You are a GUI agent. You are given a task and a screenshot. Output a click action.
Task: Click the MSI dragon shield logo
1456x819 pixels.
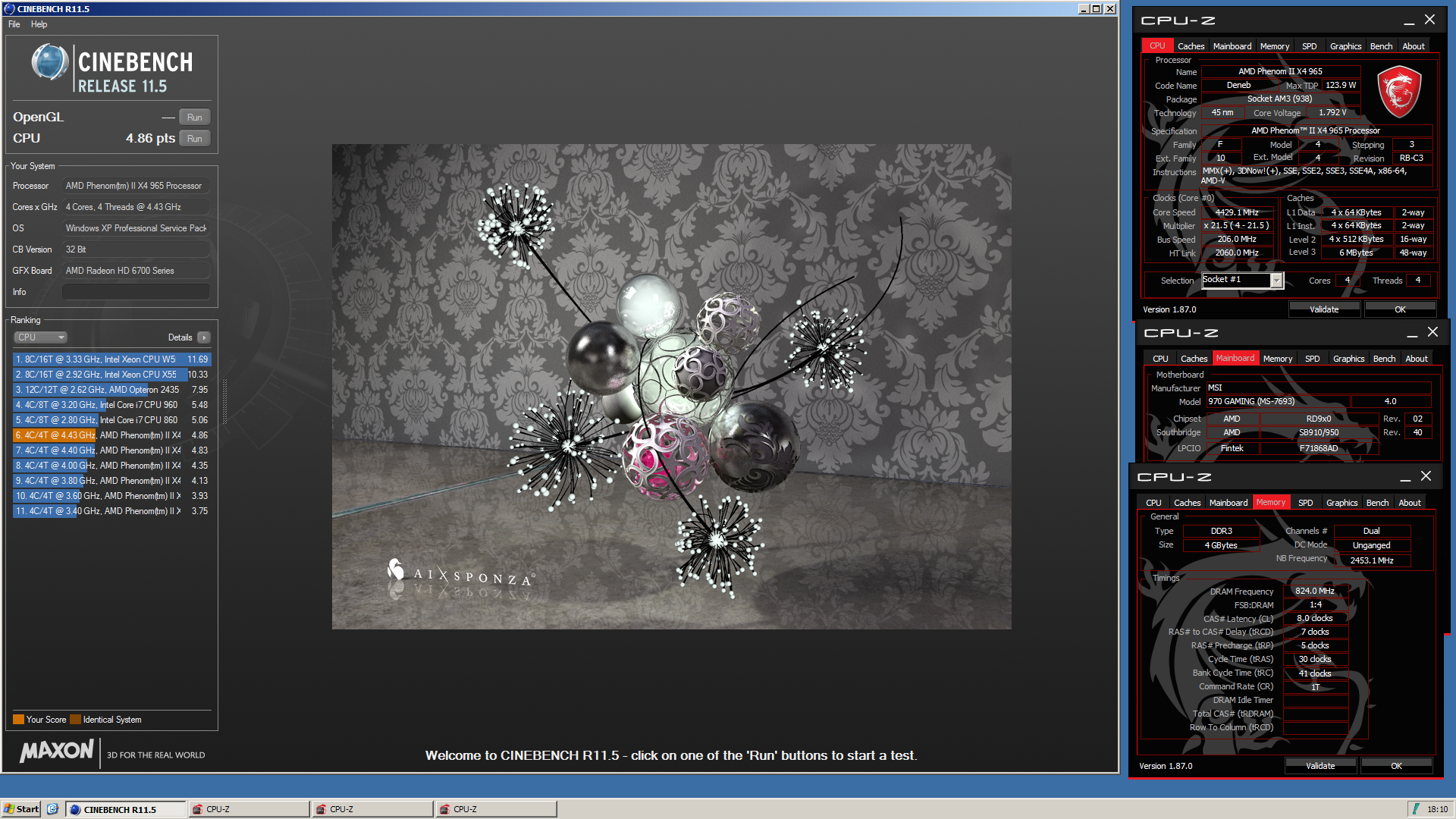[1399, 91]
